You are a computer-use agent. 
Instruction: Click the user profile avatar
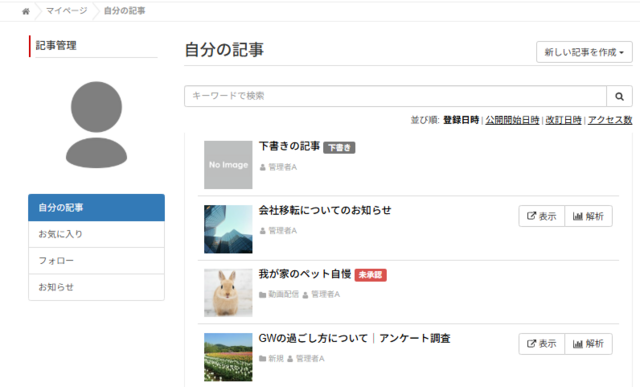96,125
